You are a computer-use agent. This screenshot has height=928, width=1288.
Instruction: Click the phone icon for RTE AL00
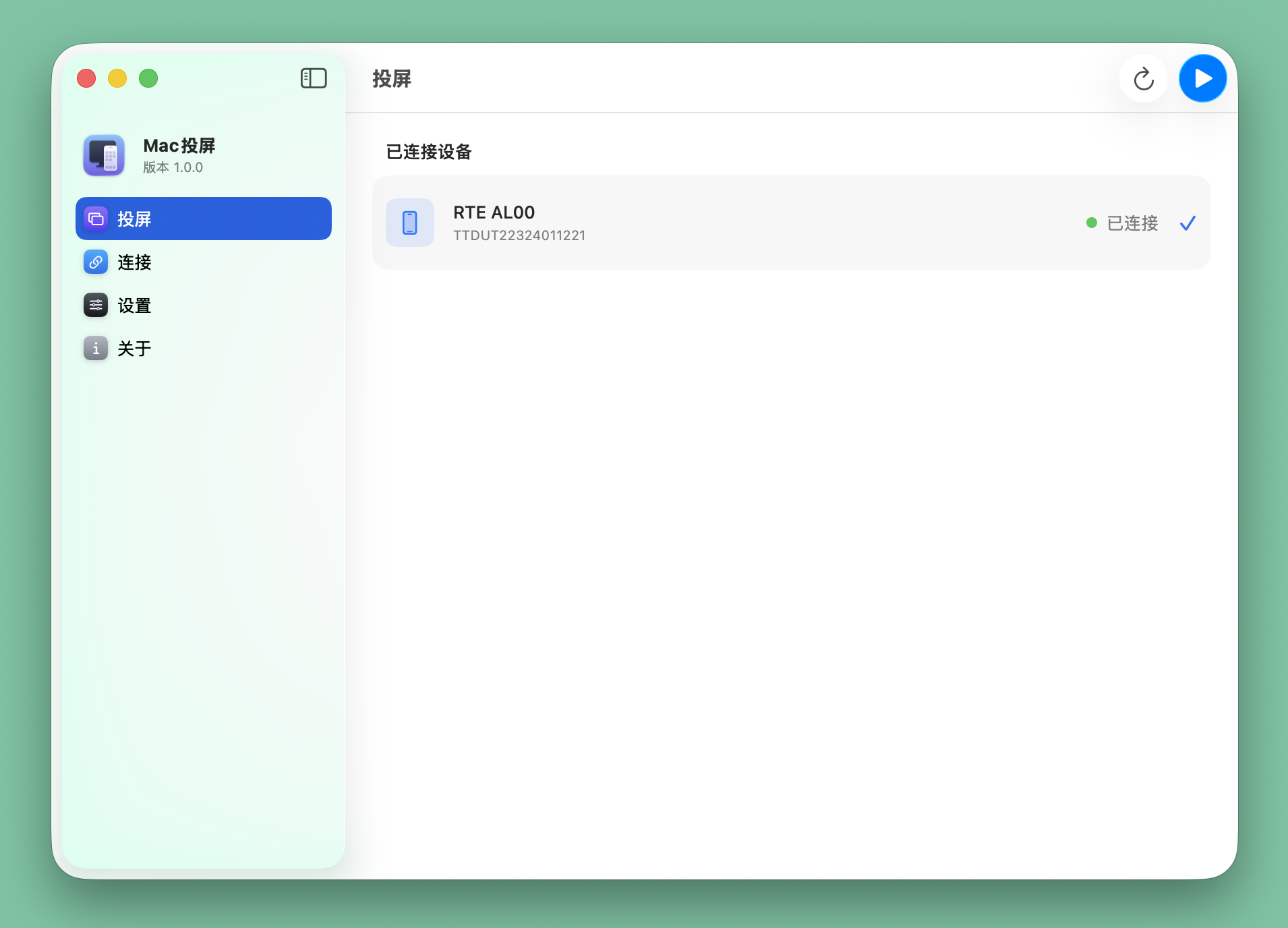click(x=410, y=223)
